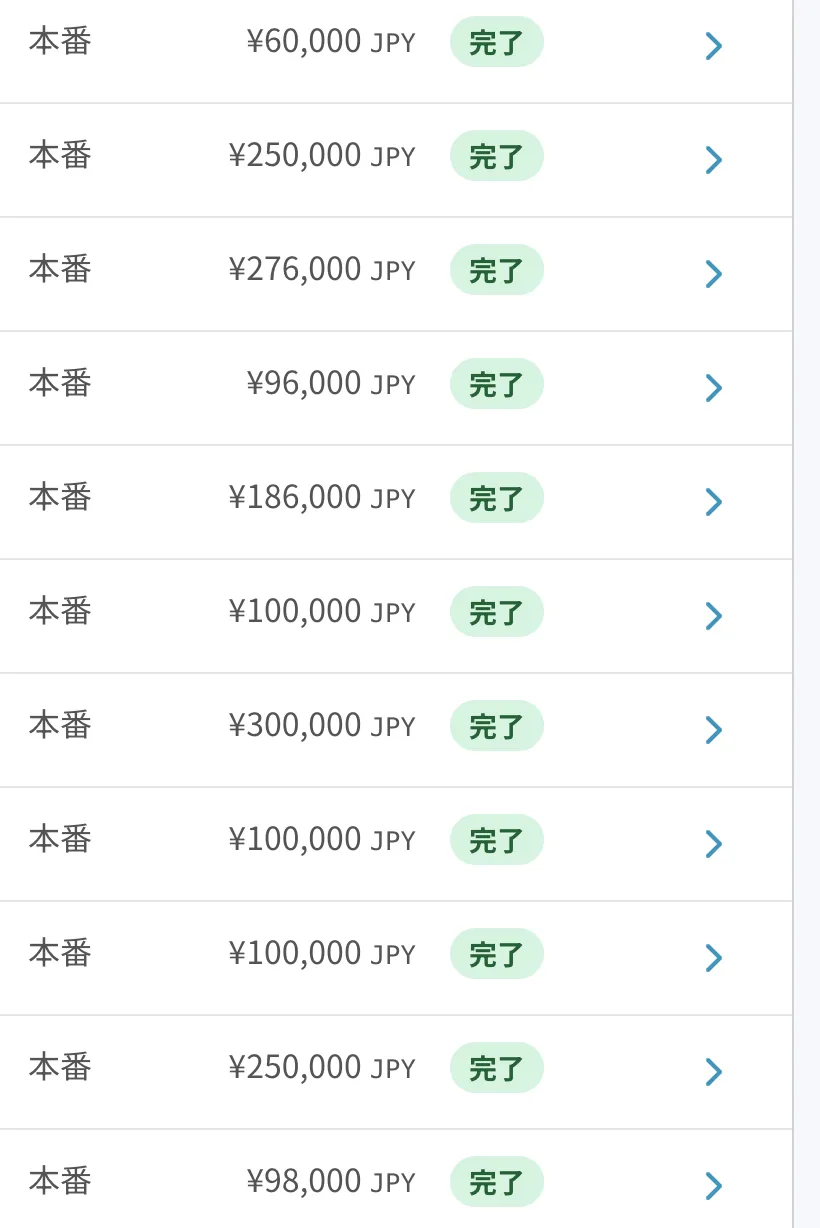Open the ¥300,000 payment using its chevron
The height and width of the screenshot is (1228, 820).
(x=713, y=729)
